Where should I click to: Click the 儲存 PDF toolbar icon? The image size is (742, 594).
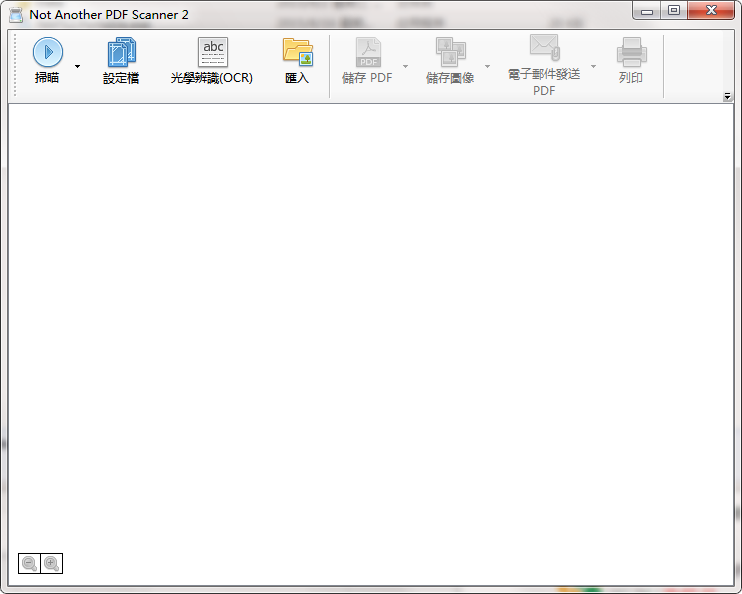tap(368, 53)
